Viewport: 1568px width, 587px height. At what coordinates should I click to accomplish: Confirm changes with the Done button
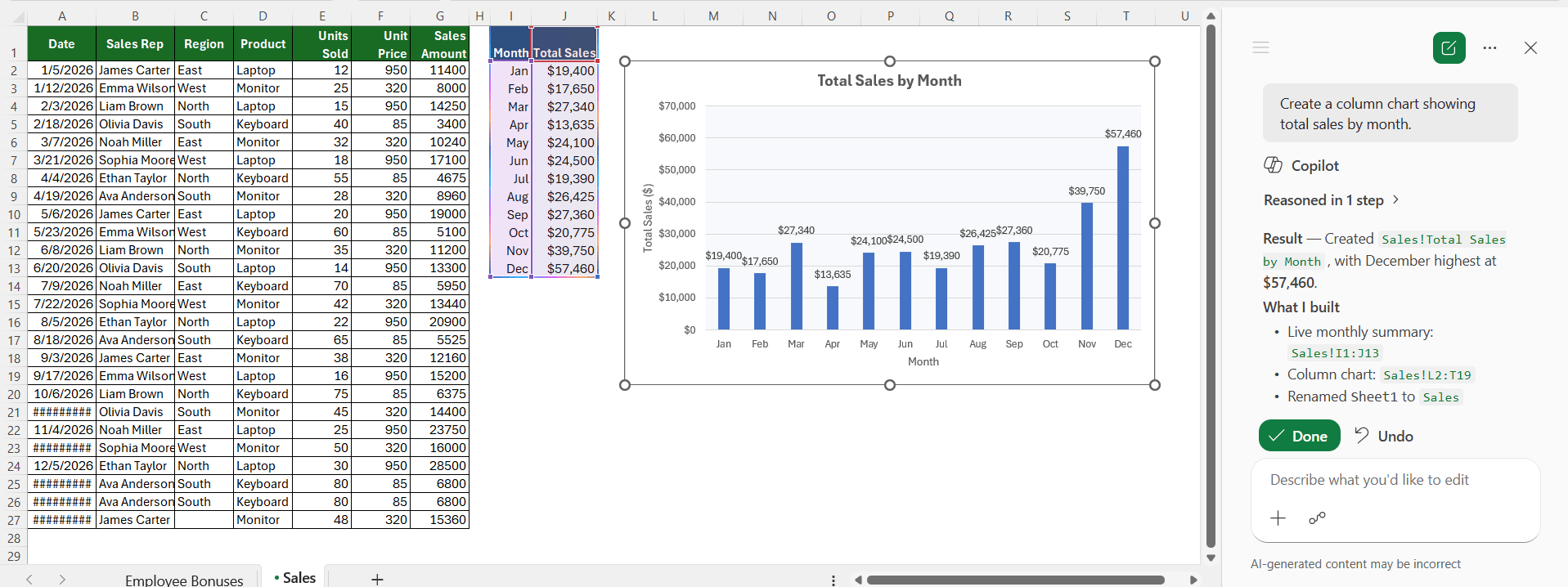click(1299, 436)
